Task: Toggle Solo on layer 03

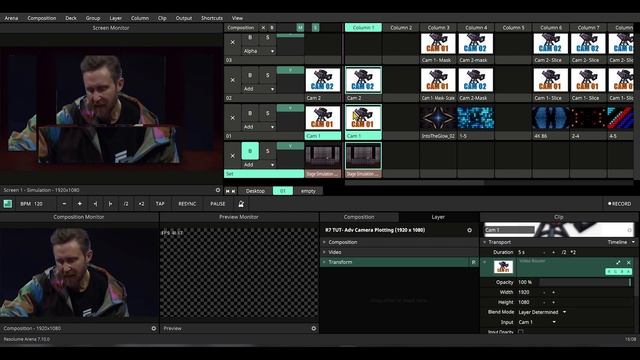Action: tap(268, 38)
